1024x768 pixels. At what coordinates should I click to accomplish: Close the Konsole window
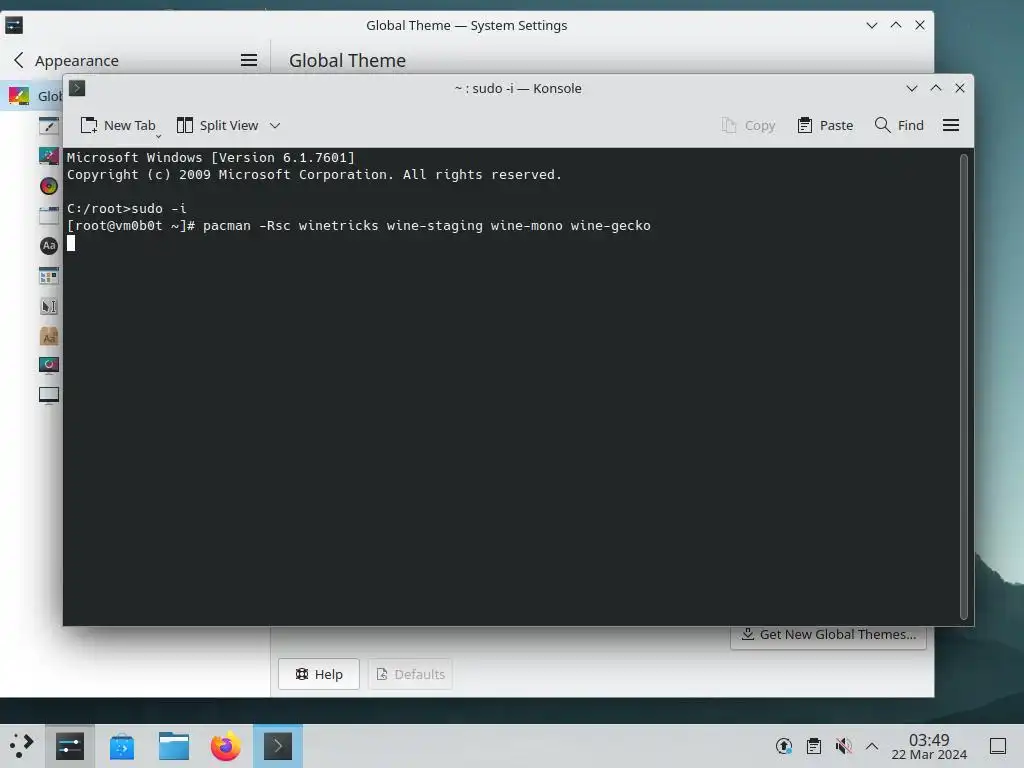[960, 88]
